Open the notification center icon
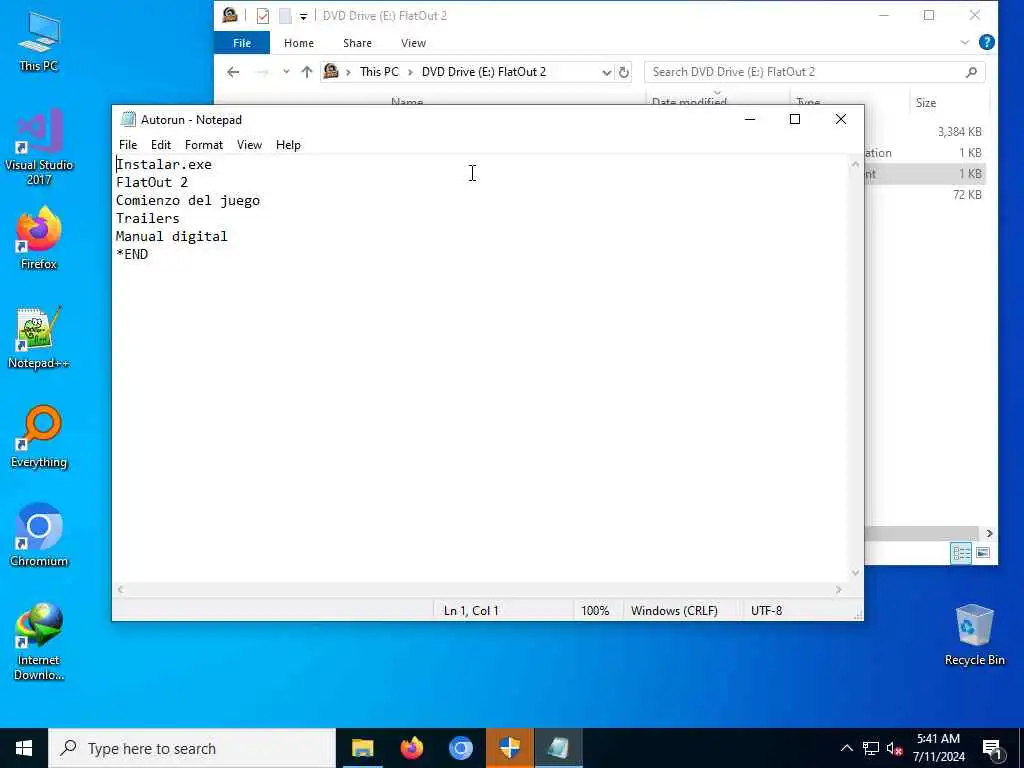Viewport: 1024px width, 768px height. point(993,750)
